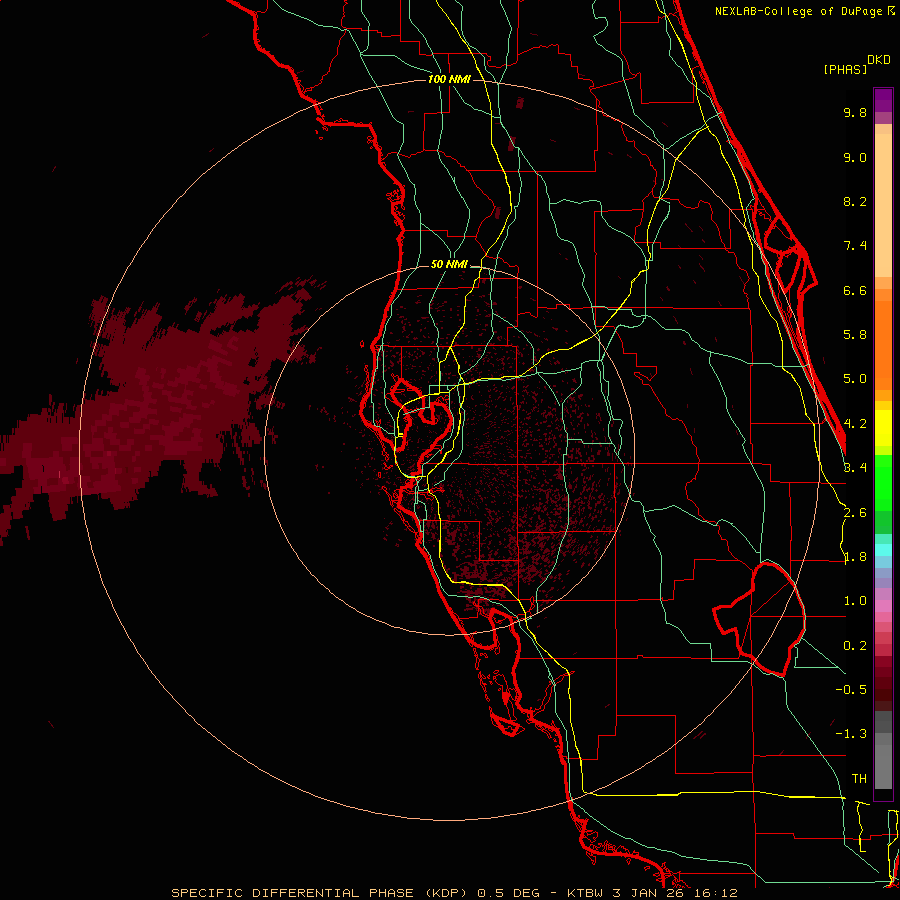Viewport: 900px width, 900px height.
Task: Click the 4.2 color scale value
Action: [855, 424]
